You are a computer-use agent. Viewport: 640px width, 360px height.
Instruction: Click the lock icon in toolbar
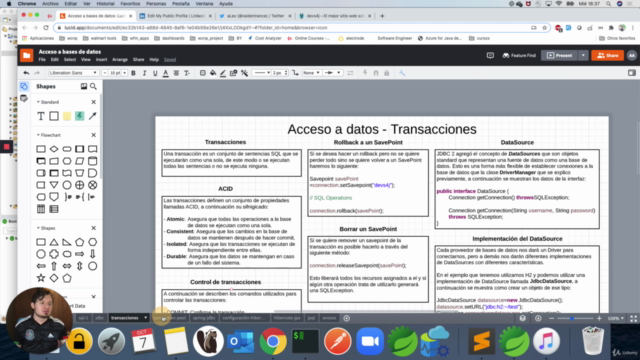pyautogui.click(x=386, y=73)
